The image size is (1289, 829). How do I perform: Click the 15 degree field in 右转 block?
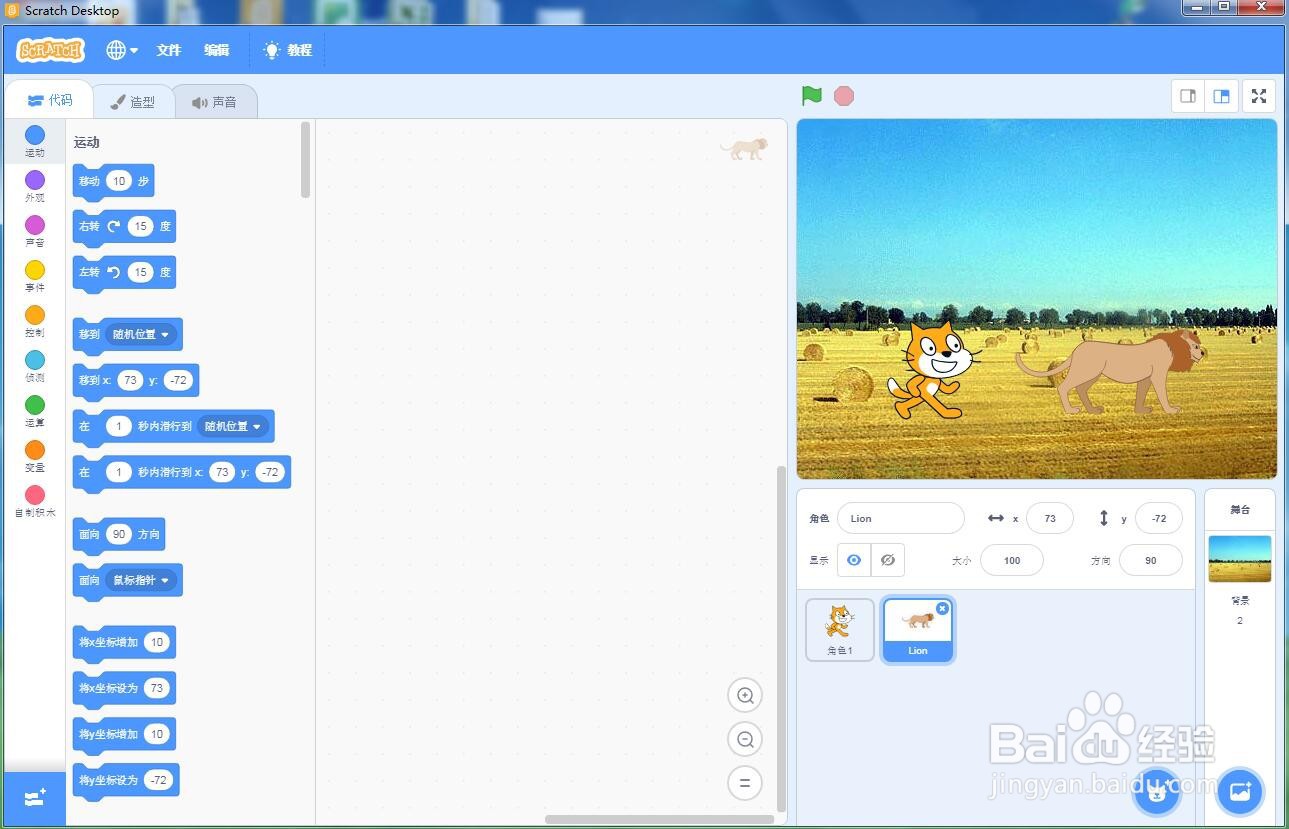click(141, 226)
